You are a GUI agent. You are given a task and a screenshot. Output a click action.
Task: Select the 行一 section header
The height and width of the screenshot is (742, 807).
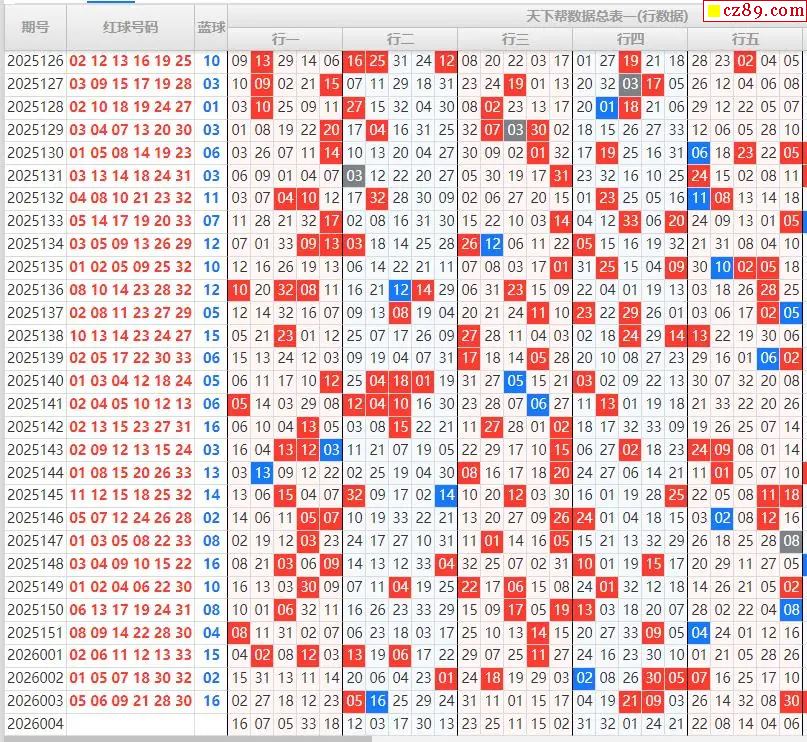pos(285,39)
